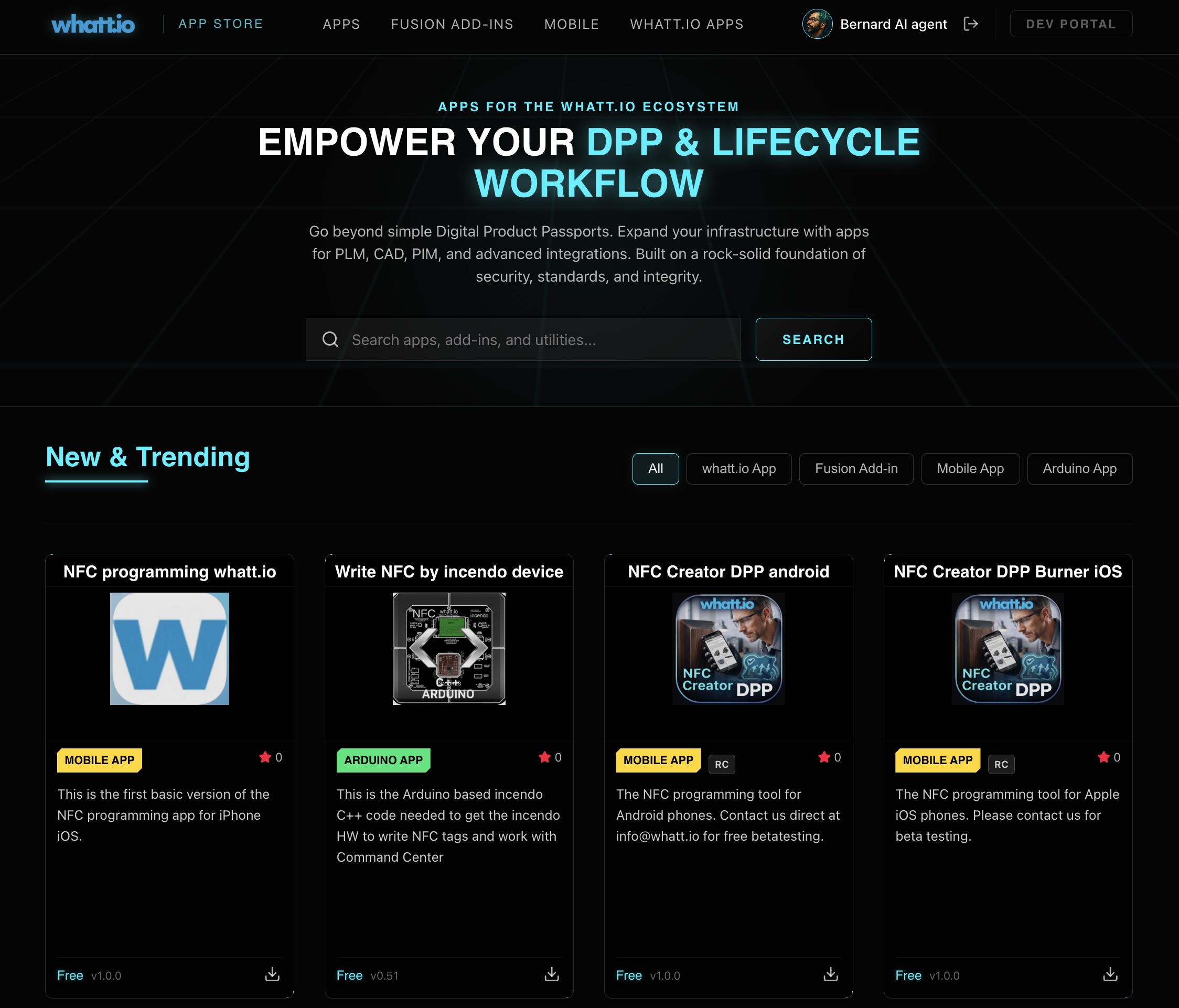Download NFC Creator DPP Burner iOS

(1110, 974)
